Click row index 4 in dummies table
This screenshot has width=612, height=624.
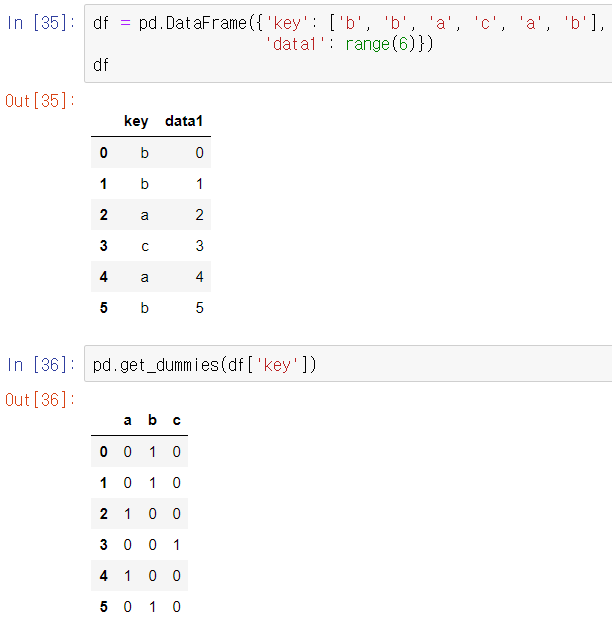(x=103, y=575)
